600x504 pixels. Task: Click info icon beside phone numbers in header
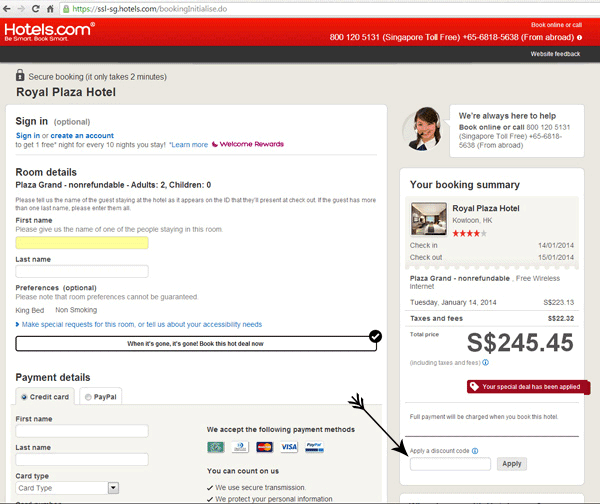point(579,38)
